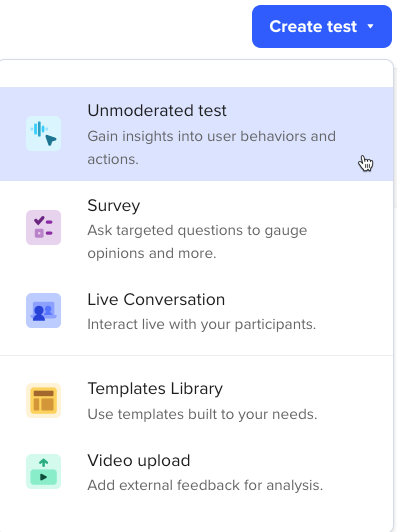Click the Video upload arrow icon
The image size is (397, 532).
point(43,471)
